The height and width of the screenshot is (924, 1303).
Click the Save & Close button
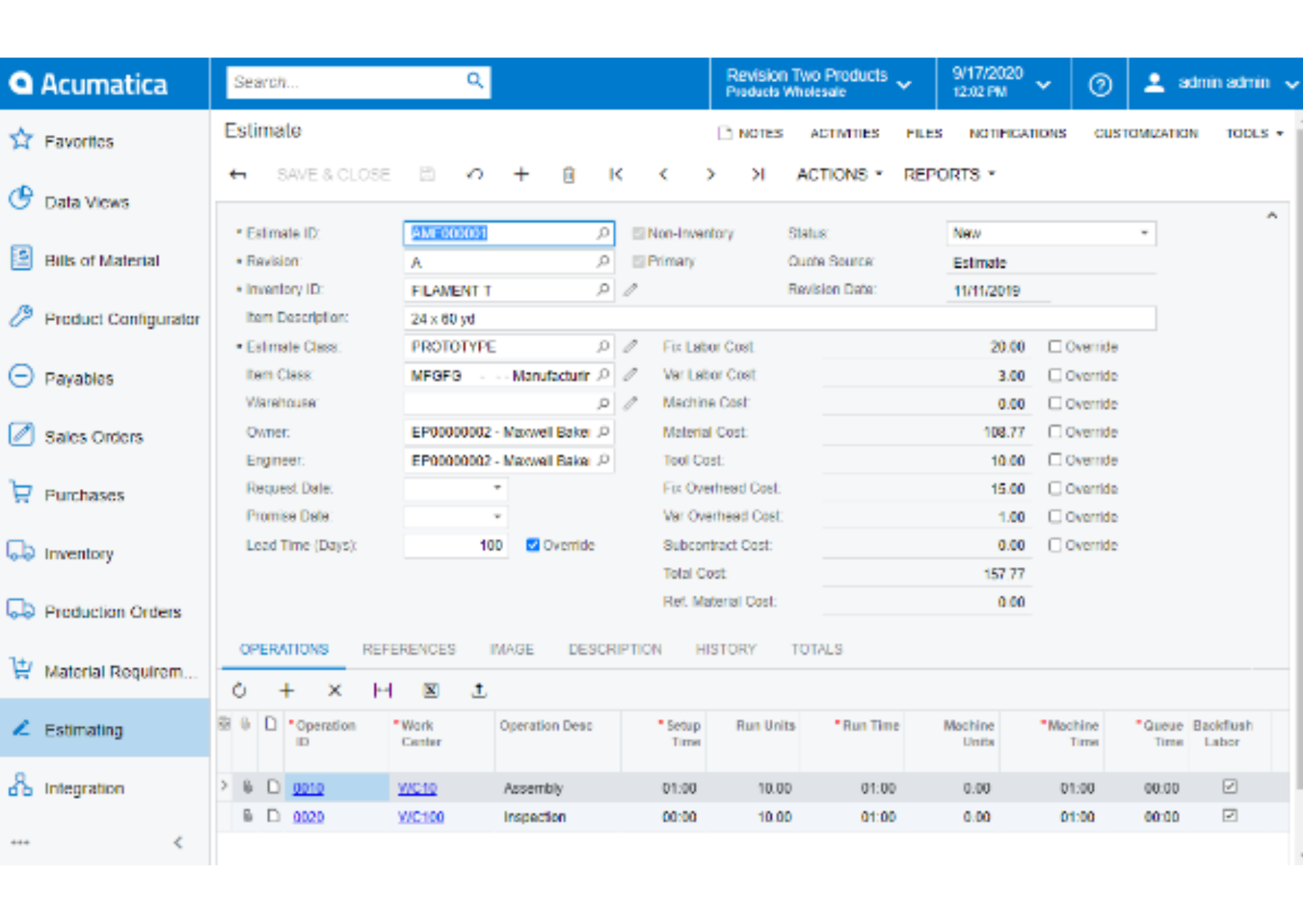coord(333,174)
